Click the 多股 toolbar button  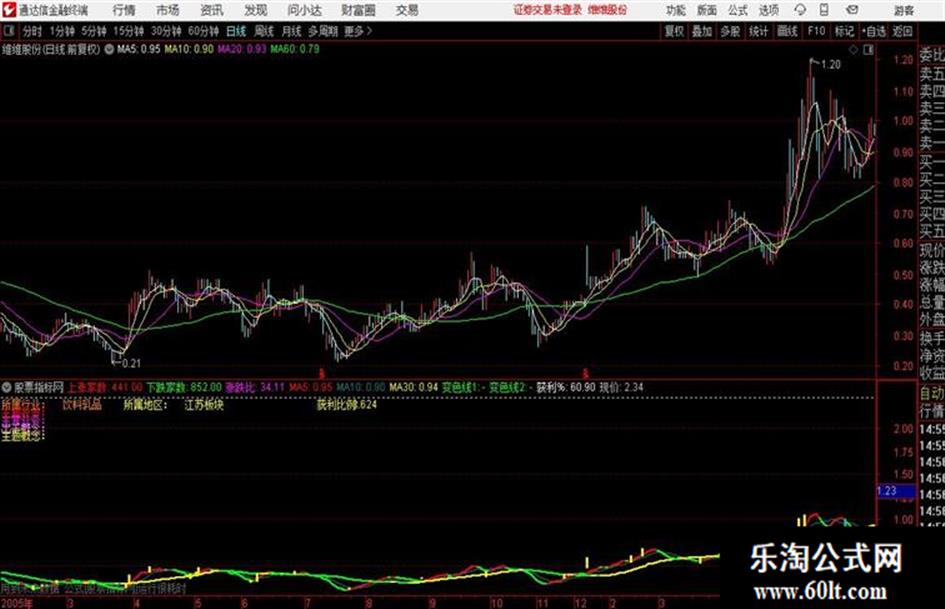coord(730,31)
